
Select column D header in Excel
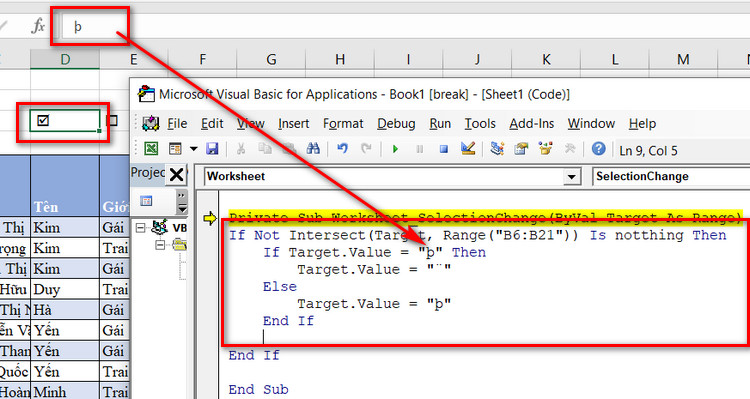pyautogui.click(x=65, y=59)
